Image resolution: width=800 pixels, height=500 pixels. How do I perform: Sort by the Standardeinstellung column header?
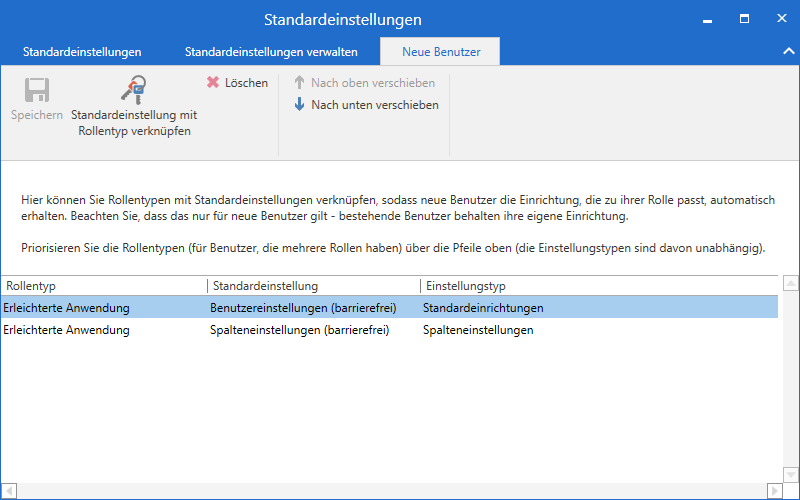(312, 286)
